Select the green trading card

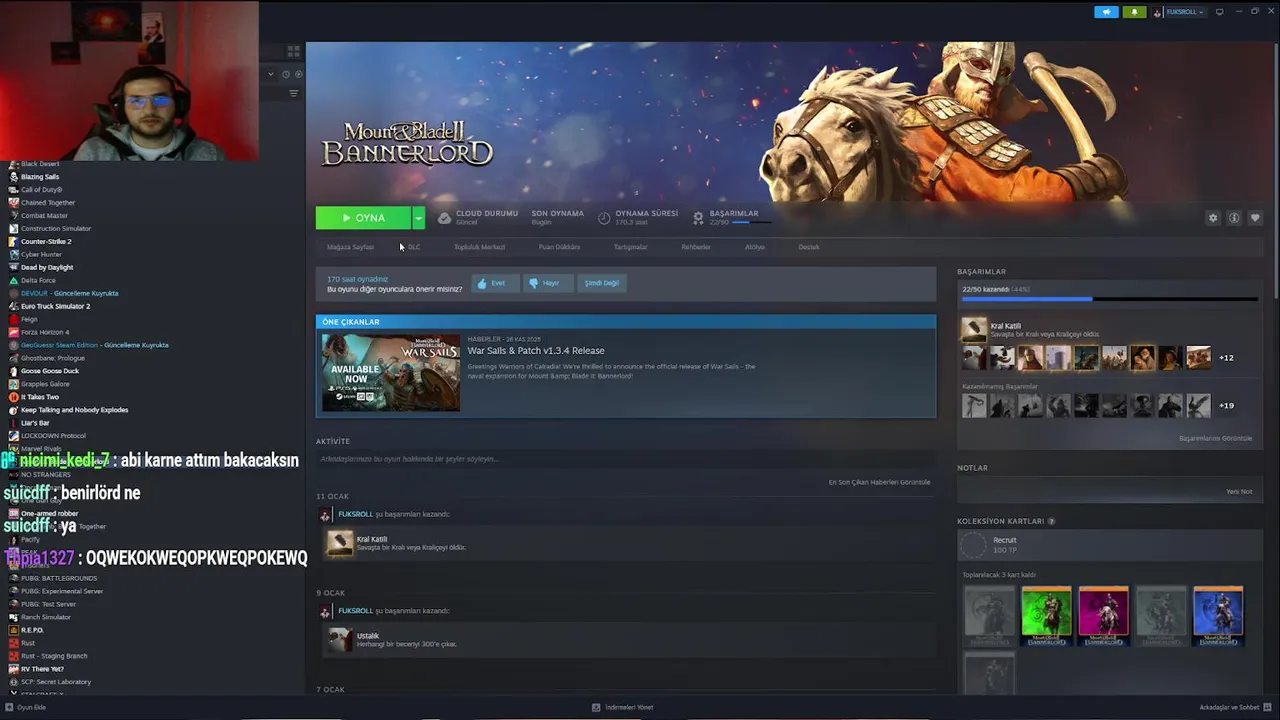click(1046, 616)
